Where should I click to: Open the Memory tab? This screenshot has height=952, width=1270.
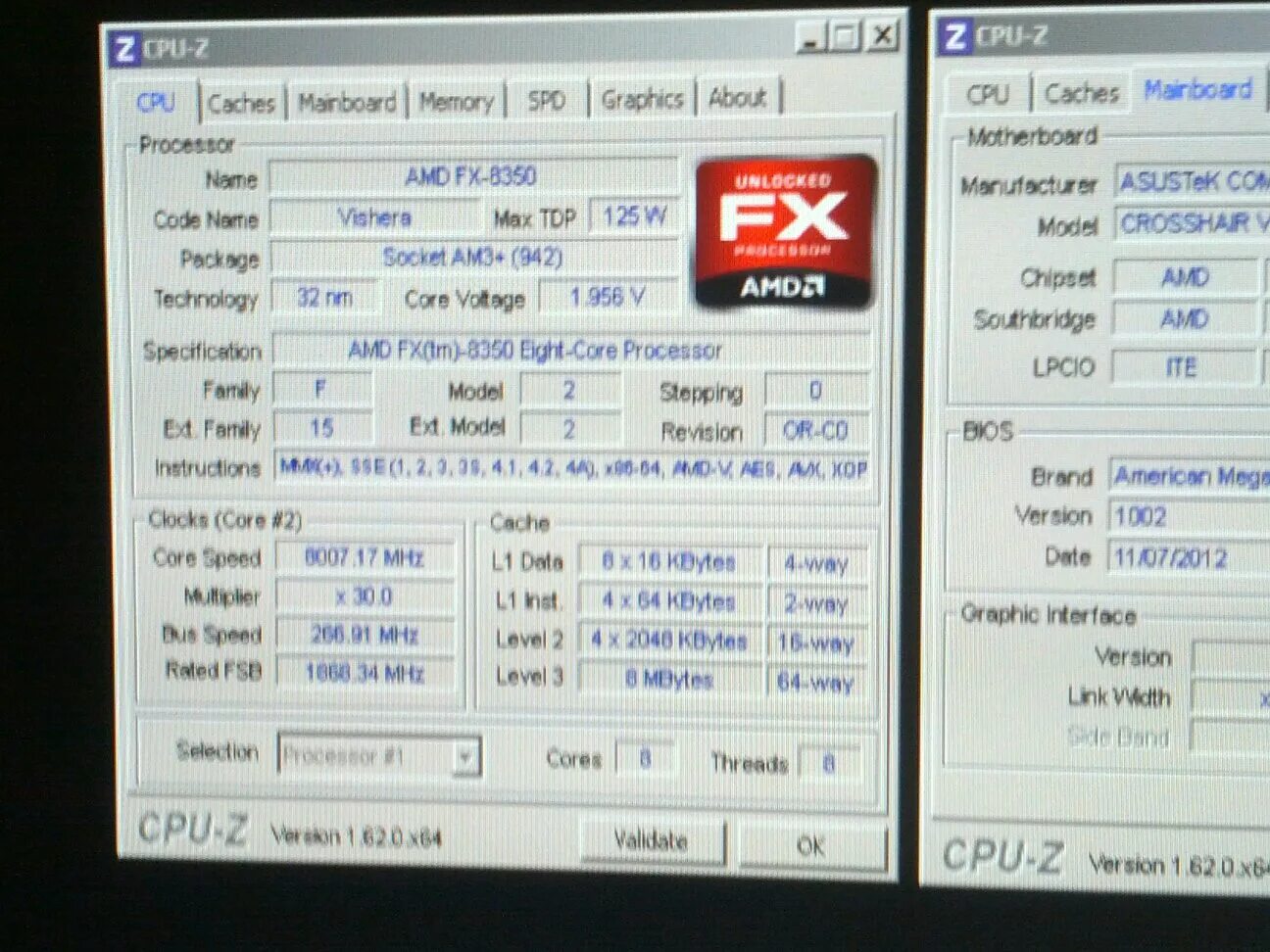(456, 101)
